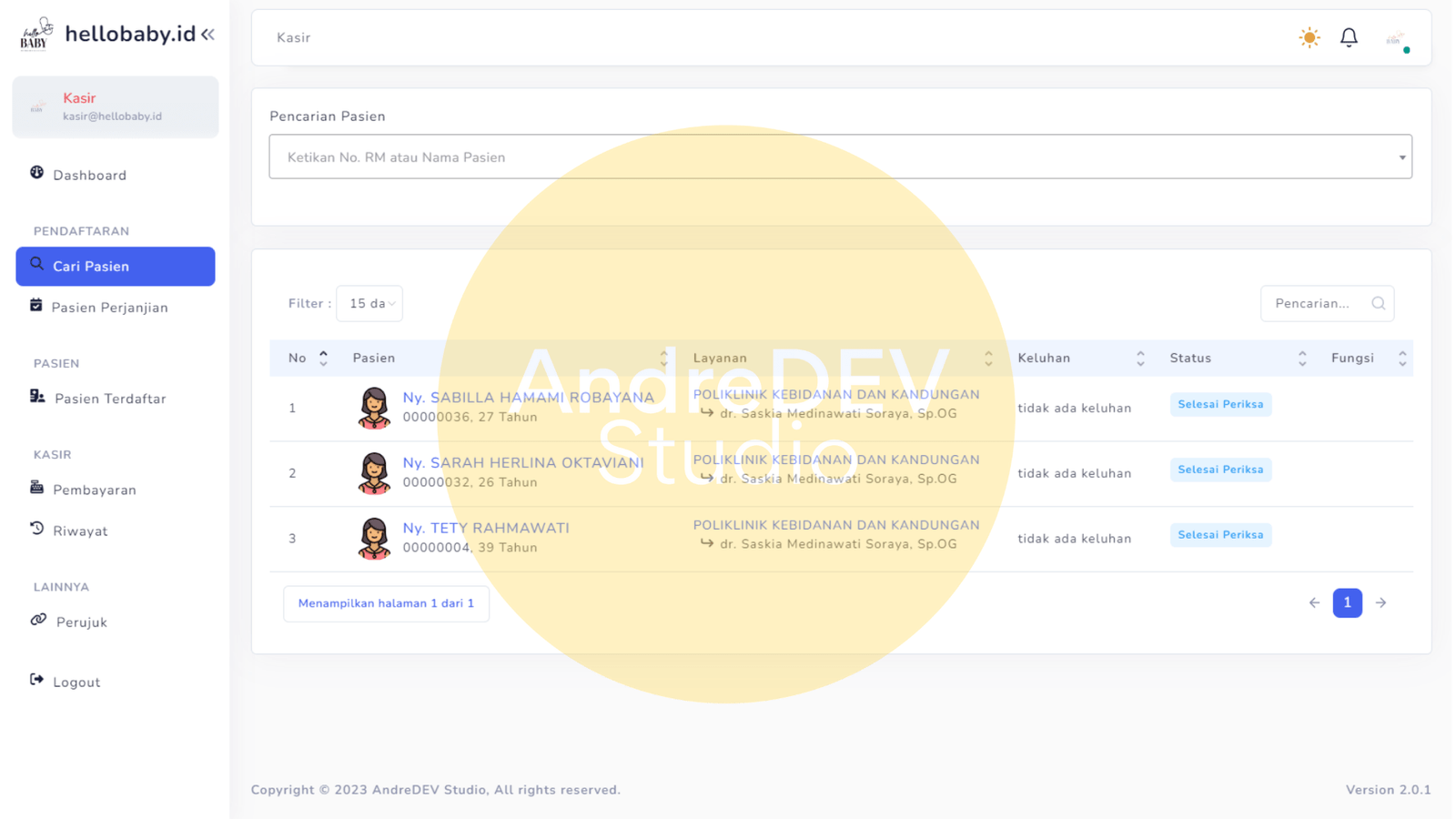Go to the next page arrow
Viewport: 1456px width, 819px height.
point(1380,603)
